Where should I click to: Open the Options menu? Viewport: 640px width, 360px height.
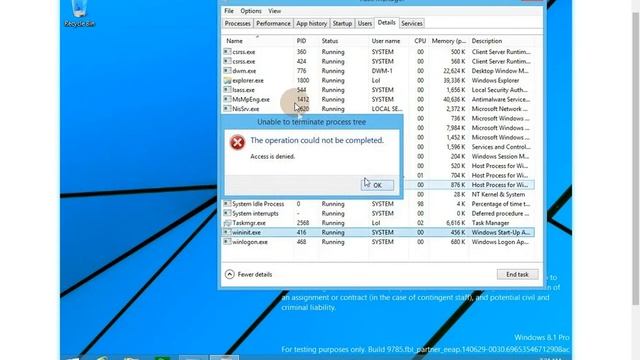pyautogui.click(x=251, y=11)
